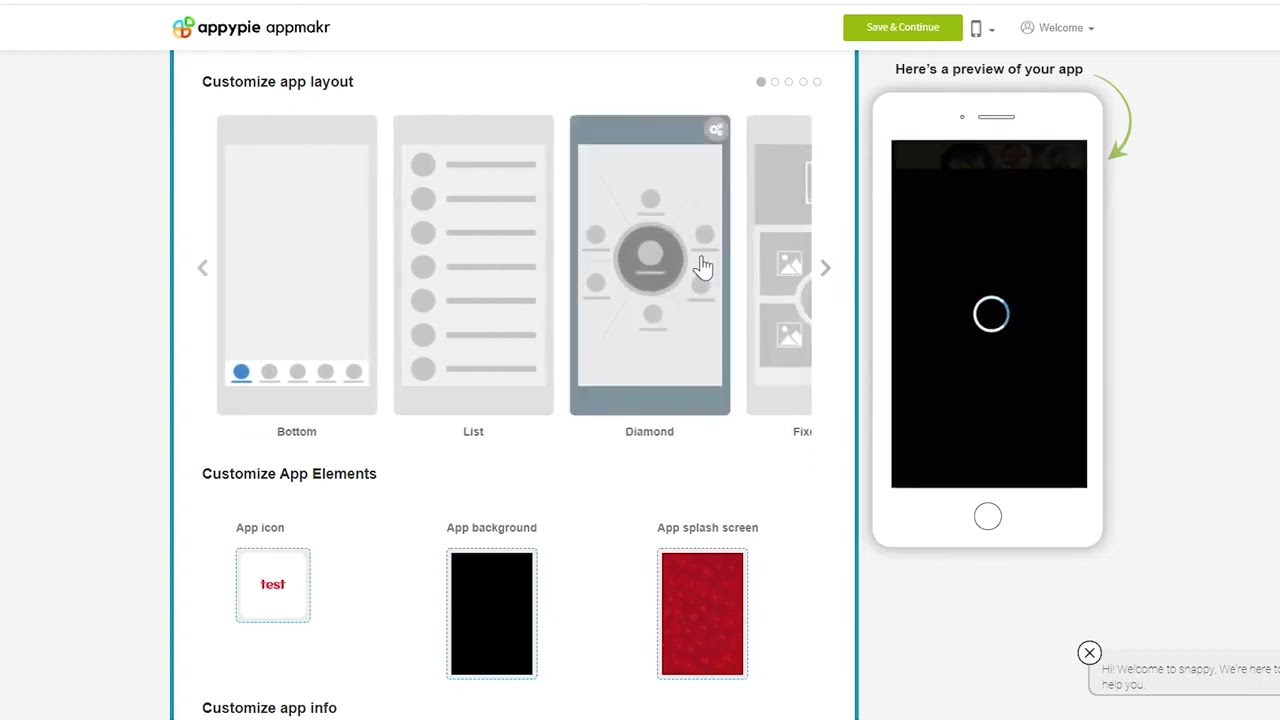Screen dimensions: 1280x720
Task: Show next layouts with right arrow
Action: pyautogui.click(x=825, y=268)
